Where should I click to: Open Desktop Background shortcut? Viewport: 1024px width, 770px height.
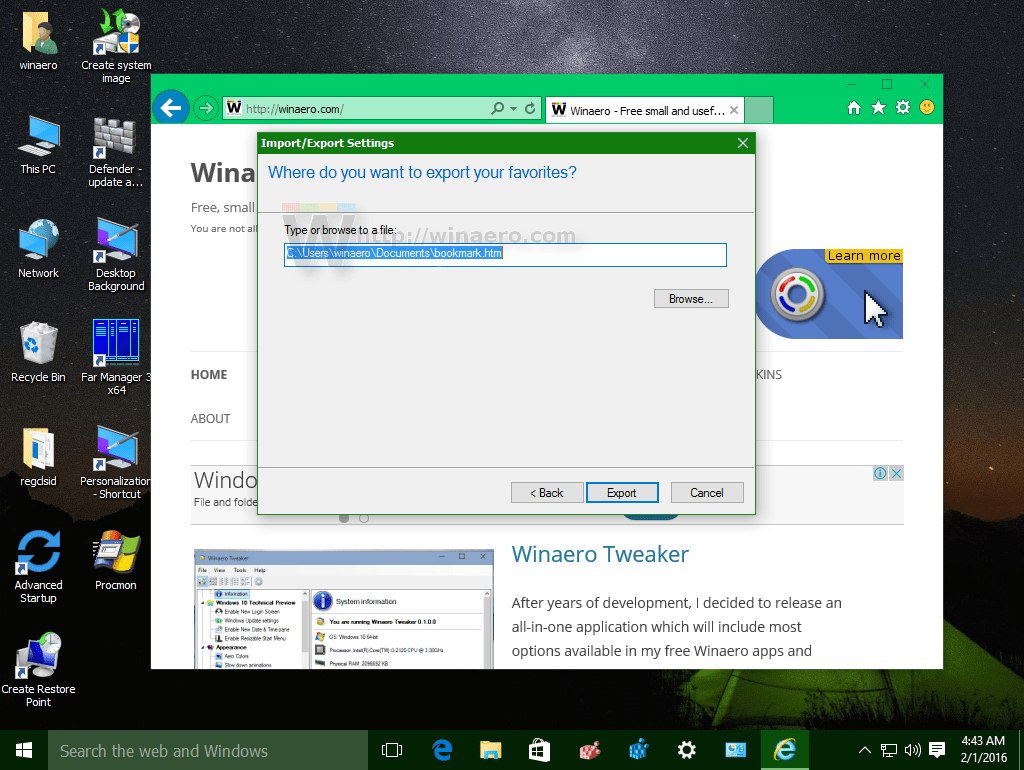tap(116, 255)
